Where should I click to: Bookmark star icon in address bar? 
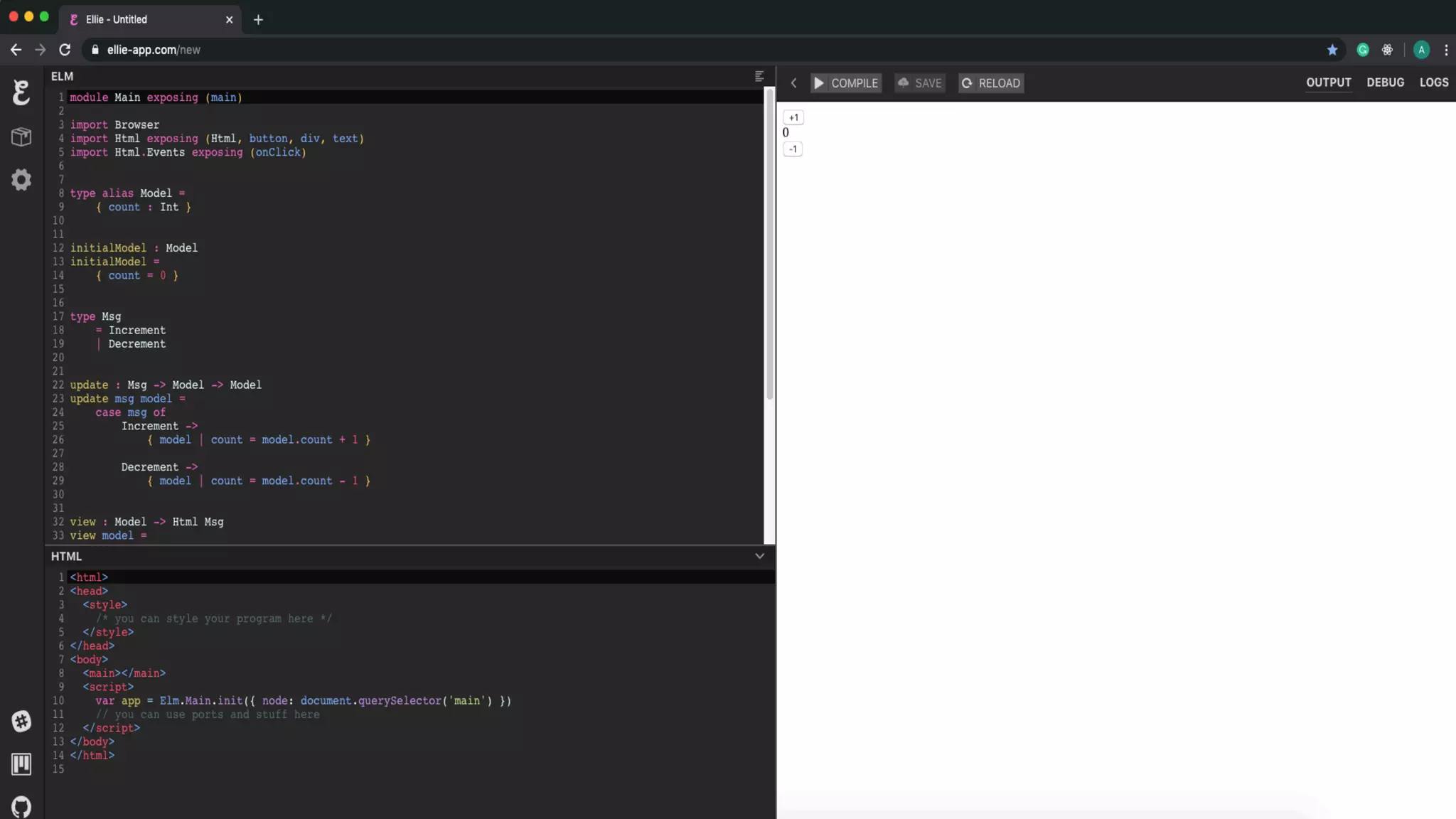(x=1332, y=50)
